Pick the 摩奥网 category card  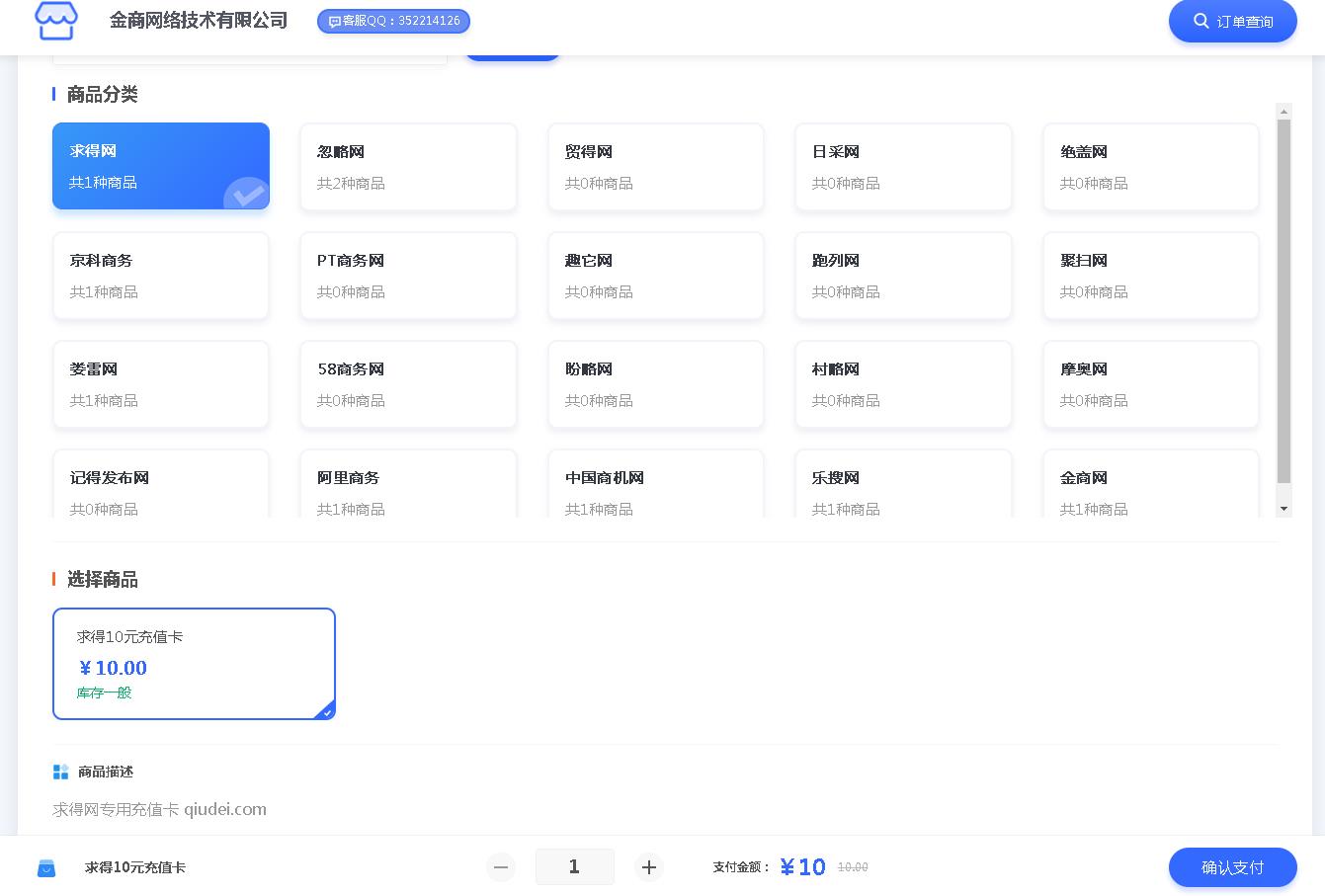tap(1151, 384)
